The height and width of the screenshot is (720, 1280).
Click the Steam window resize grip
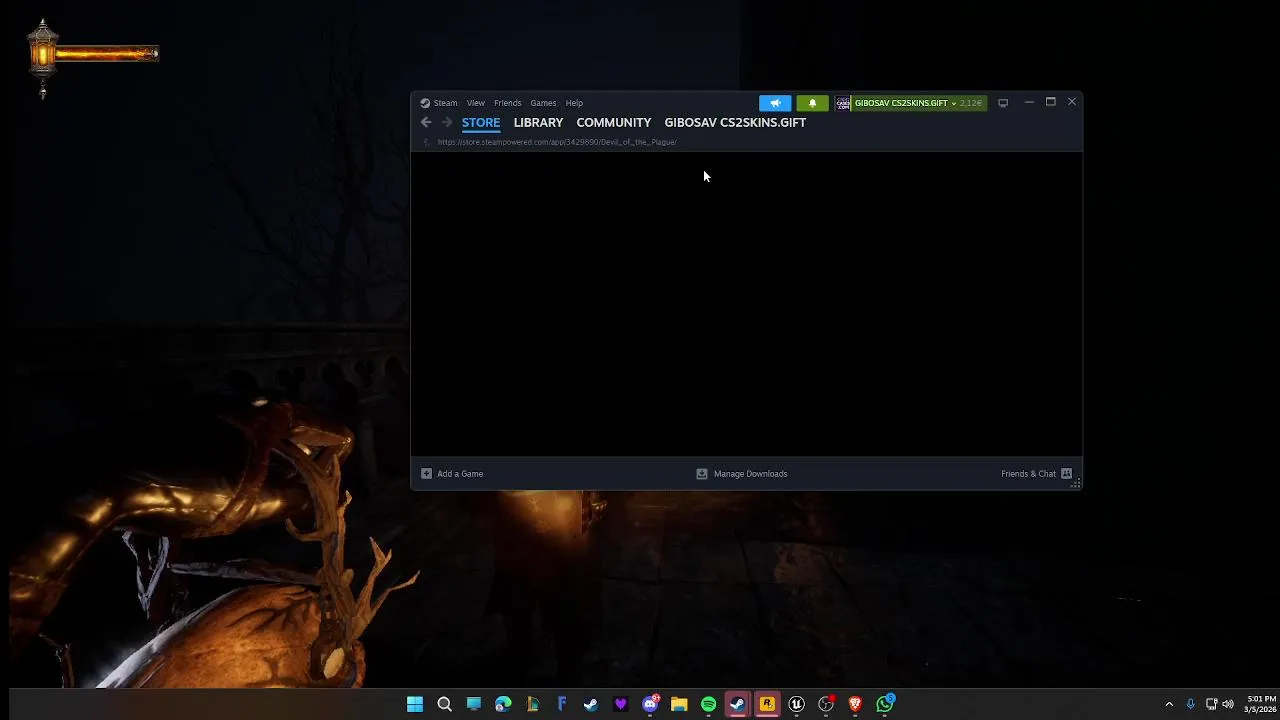1076,483
